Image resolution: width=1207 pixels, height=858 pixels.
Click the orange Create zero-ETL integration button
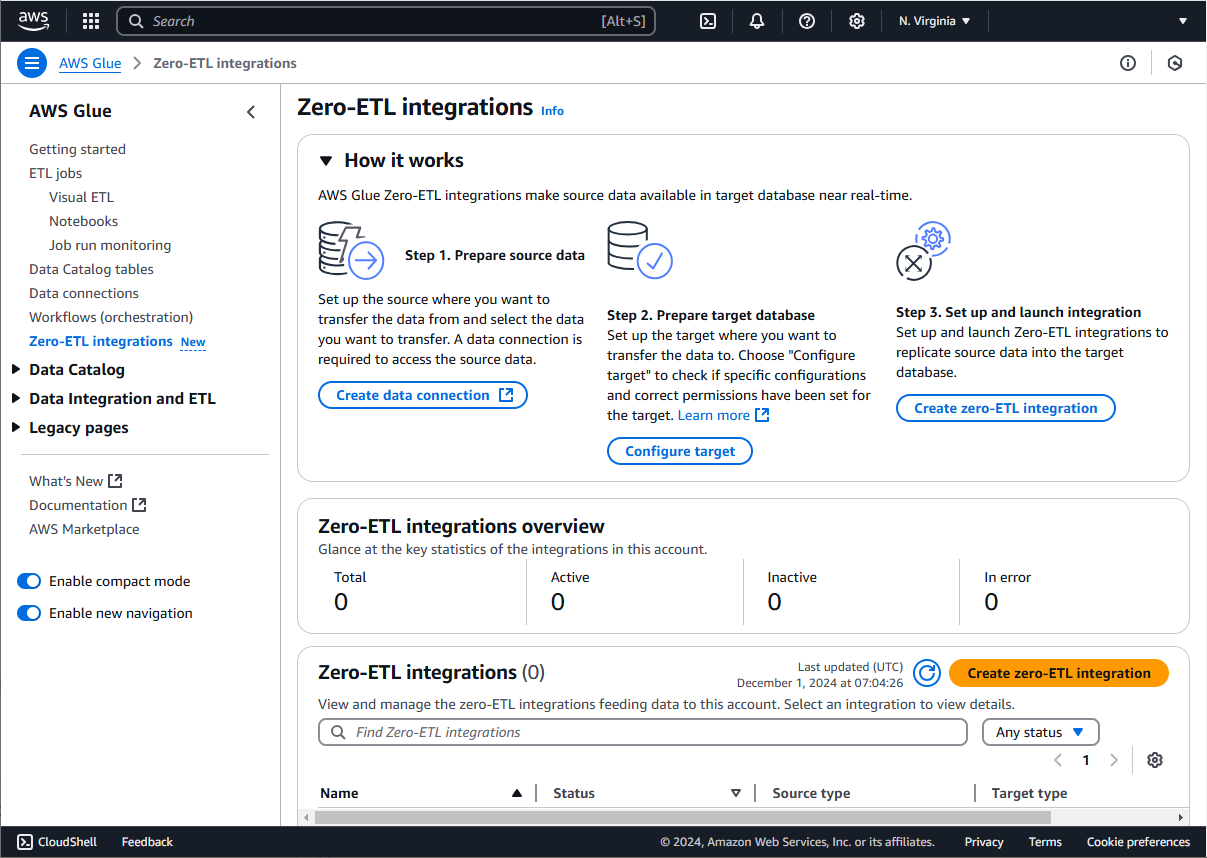(x=1058, y=673)
